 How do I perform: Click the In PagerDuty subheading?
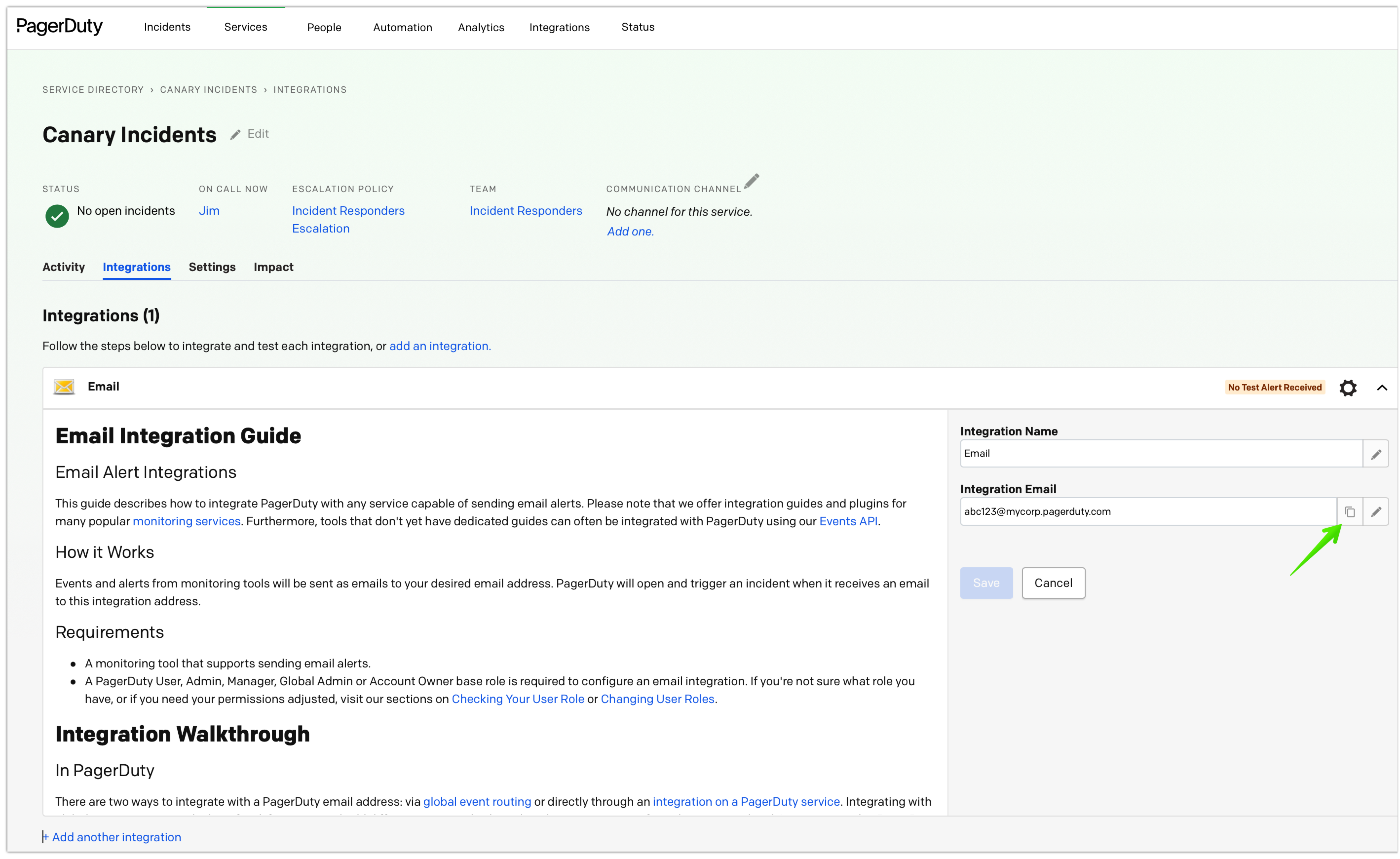click(105, 770)
